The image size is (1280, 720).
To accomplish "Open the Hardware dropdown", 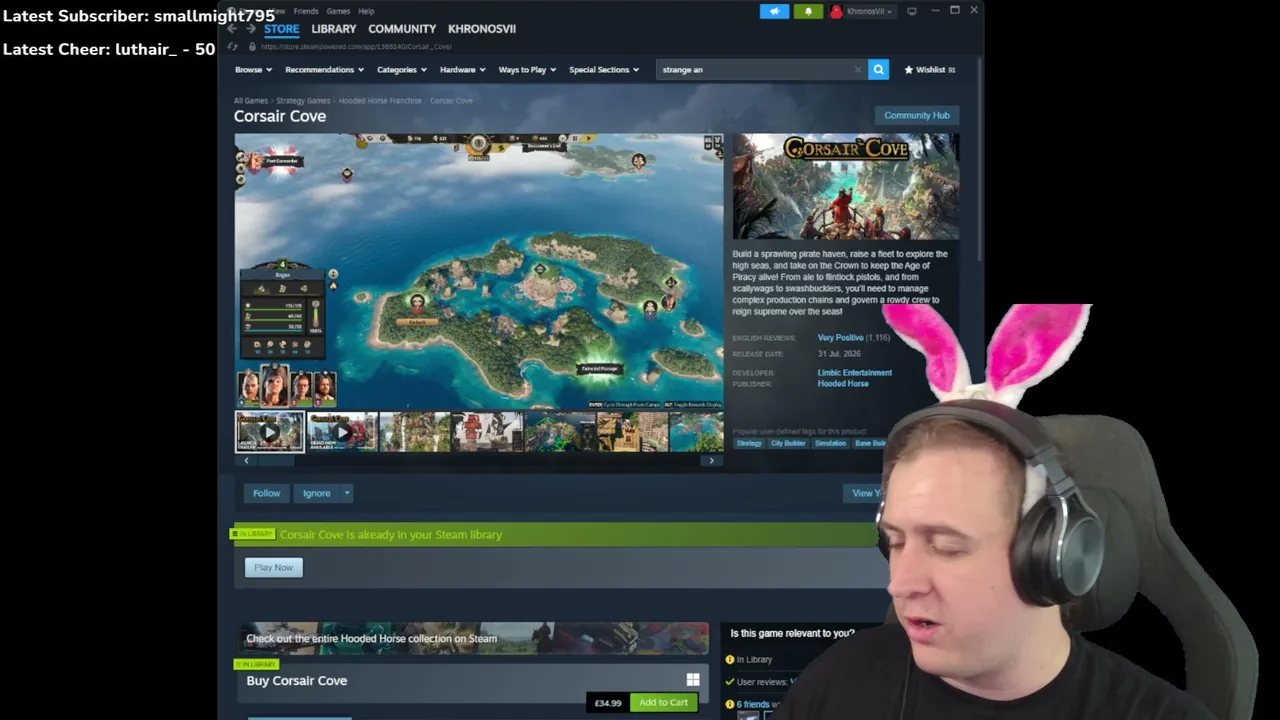I will pyautogui.click(x=463, y=70).
